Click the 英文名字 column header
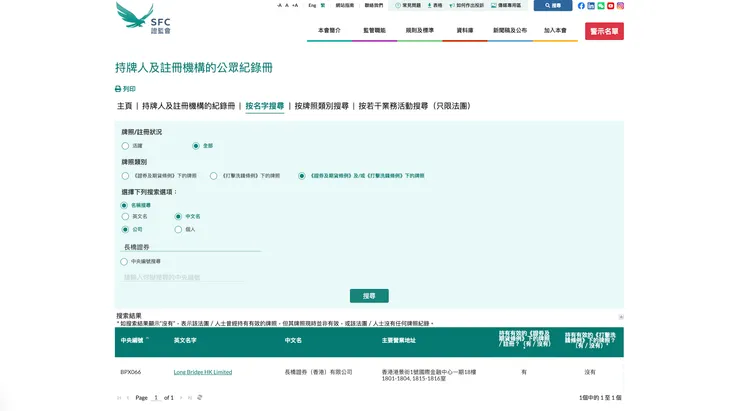The width and height of the screenshot is (740, 411). [185, 340]
